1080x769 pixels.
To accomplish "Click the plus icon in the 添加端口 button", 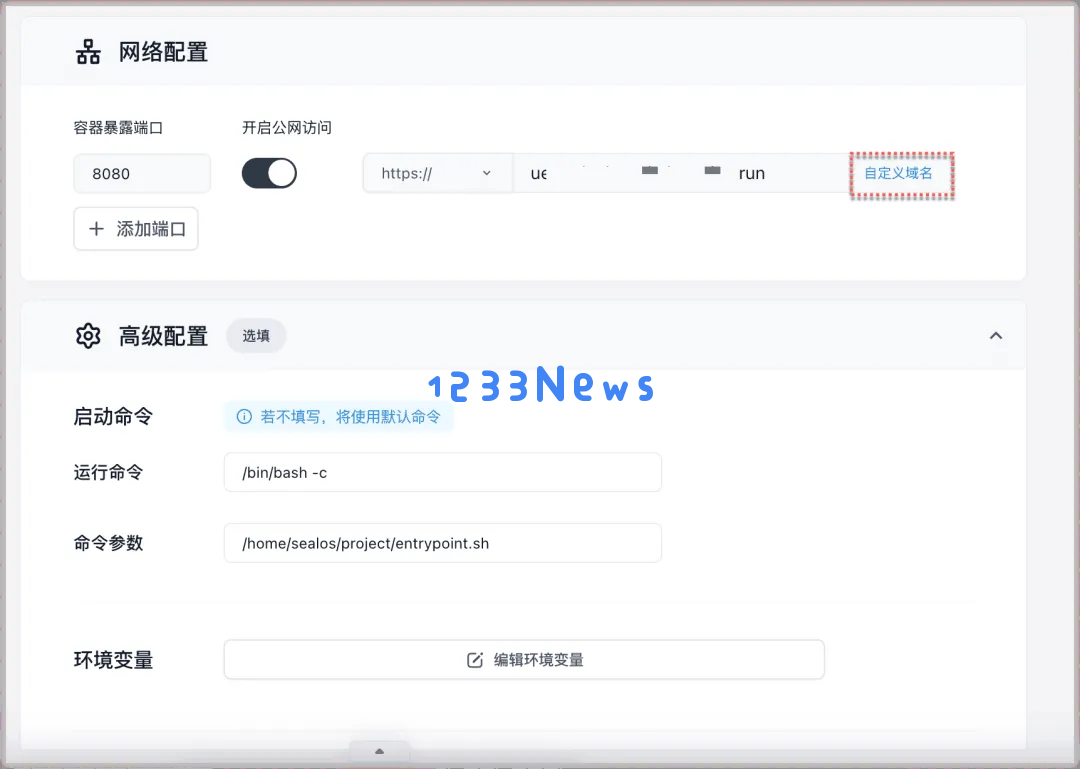I will click(96, 229).
